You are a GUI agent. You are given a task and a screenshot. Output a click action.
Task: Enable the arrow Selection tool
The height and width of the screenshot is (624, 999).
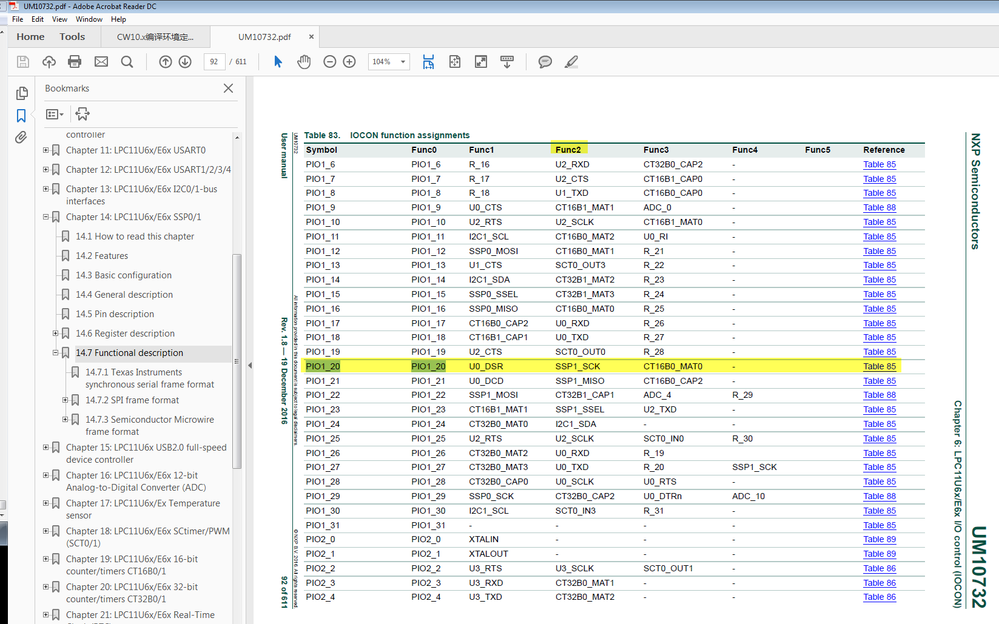[x=278, y=62]
